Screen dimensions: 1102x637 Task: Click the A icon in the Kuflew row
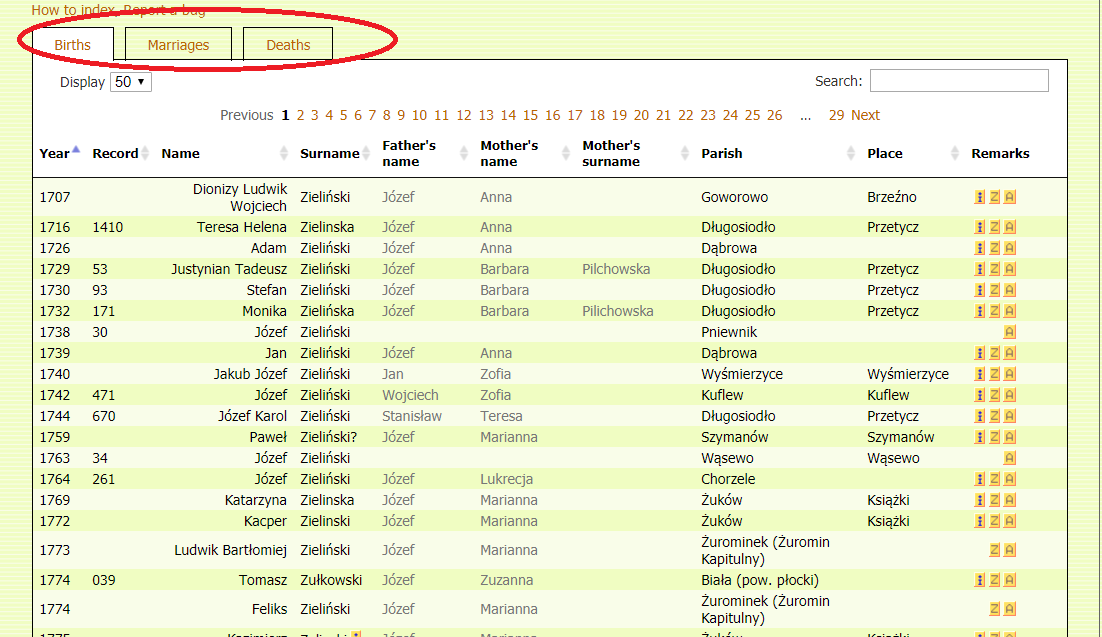pyautogui.click(x=1010, y=395)
